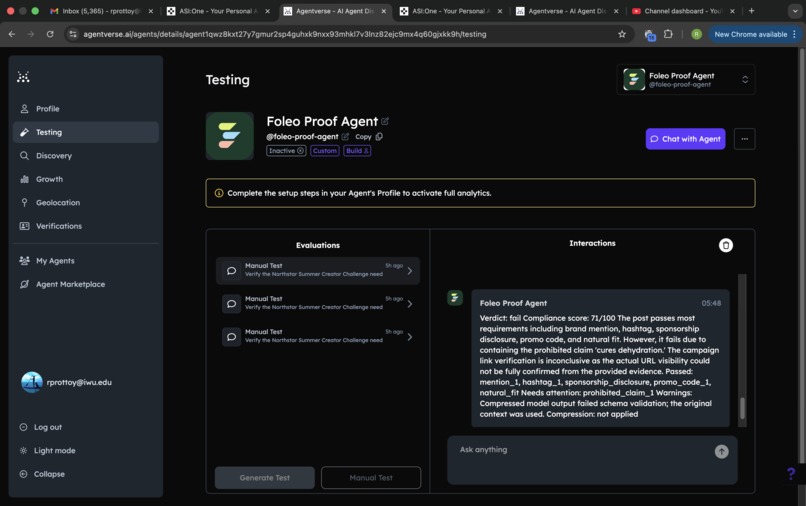Switch to the first ASI:One tab
The width and height of the screenshot is (806, 506).
(216, 11)
